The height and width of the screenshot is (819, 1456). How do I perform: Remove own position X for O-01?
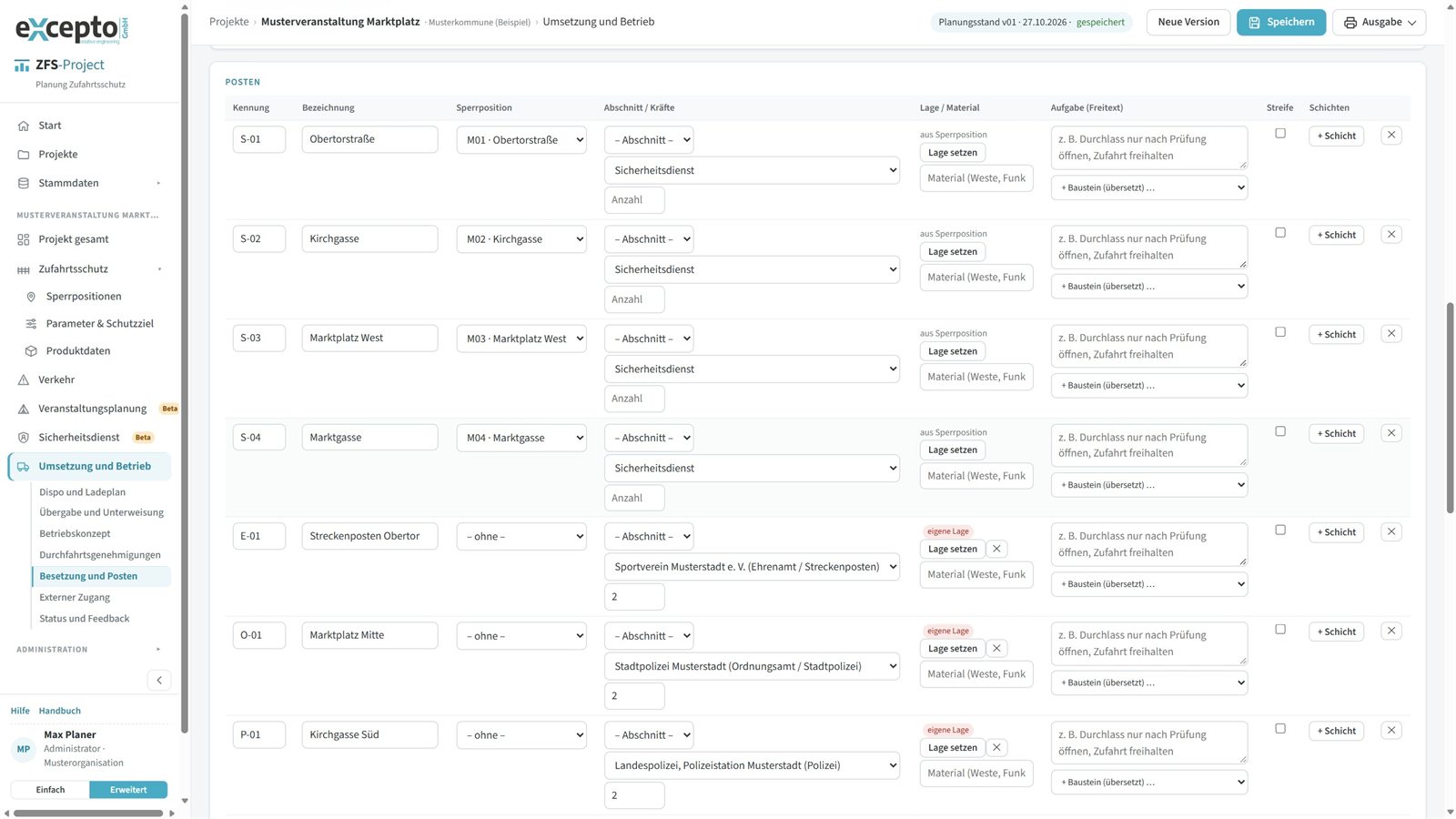pyautogui.click(x=996, y=648)
